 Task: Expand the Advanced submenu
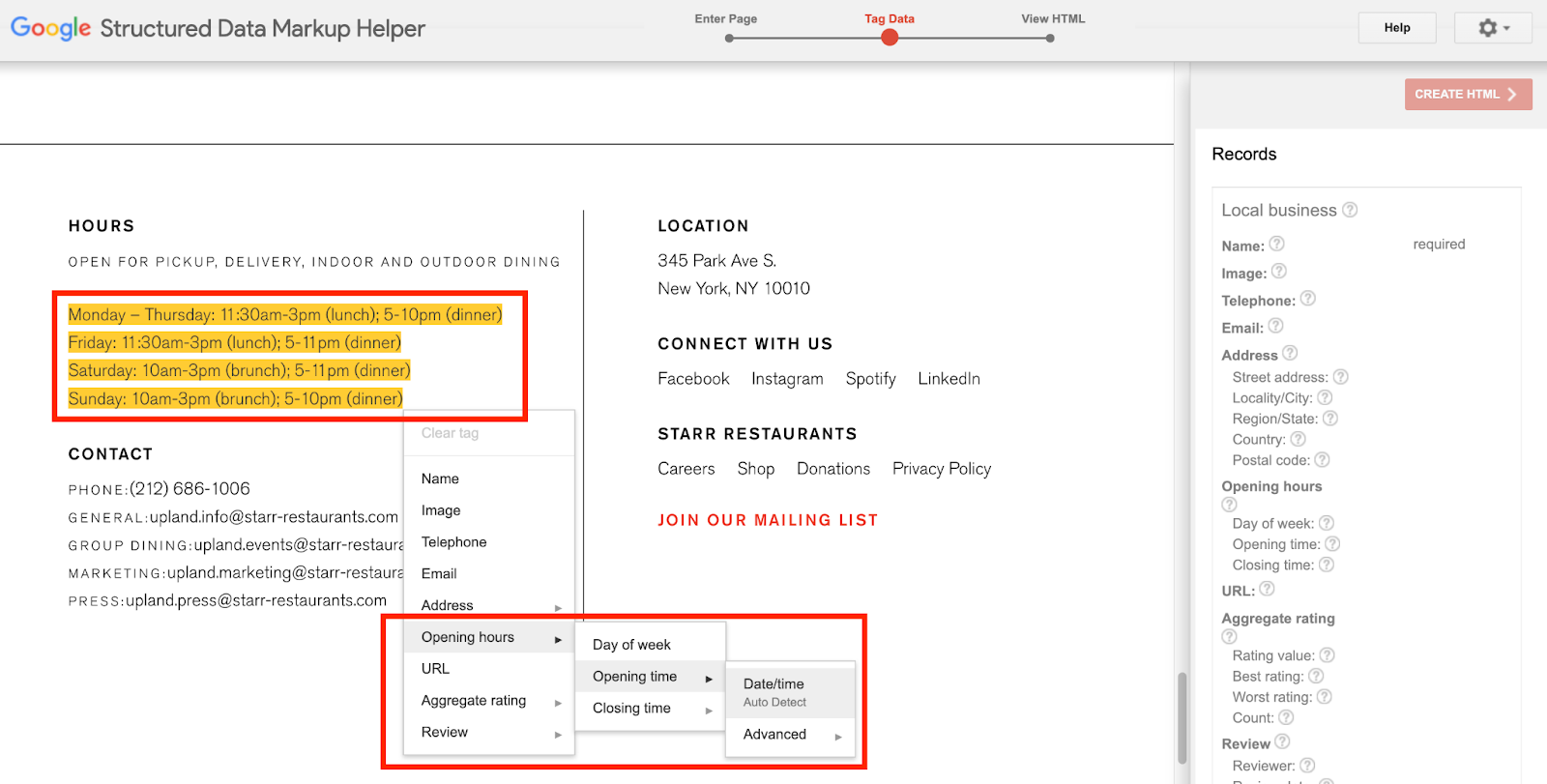click(x=791, y=735)
